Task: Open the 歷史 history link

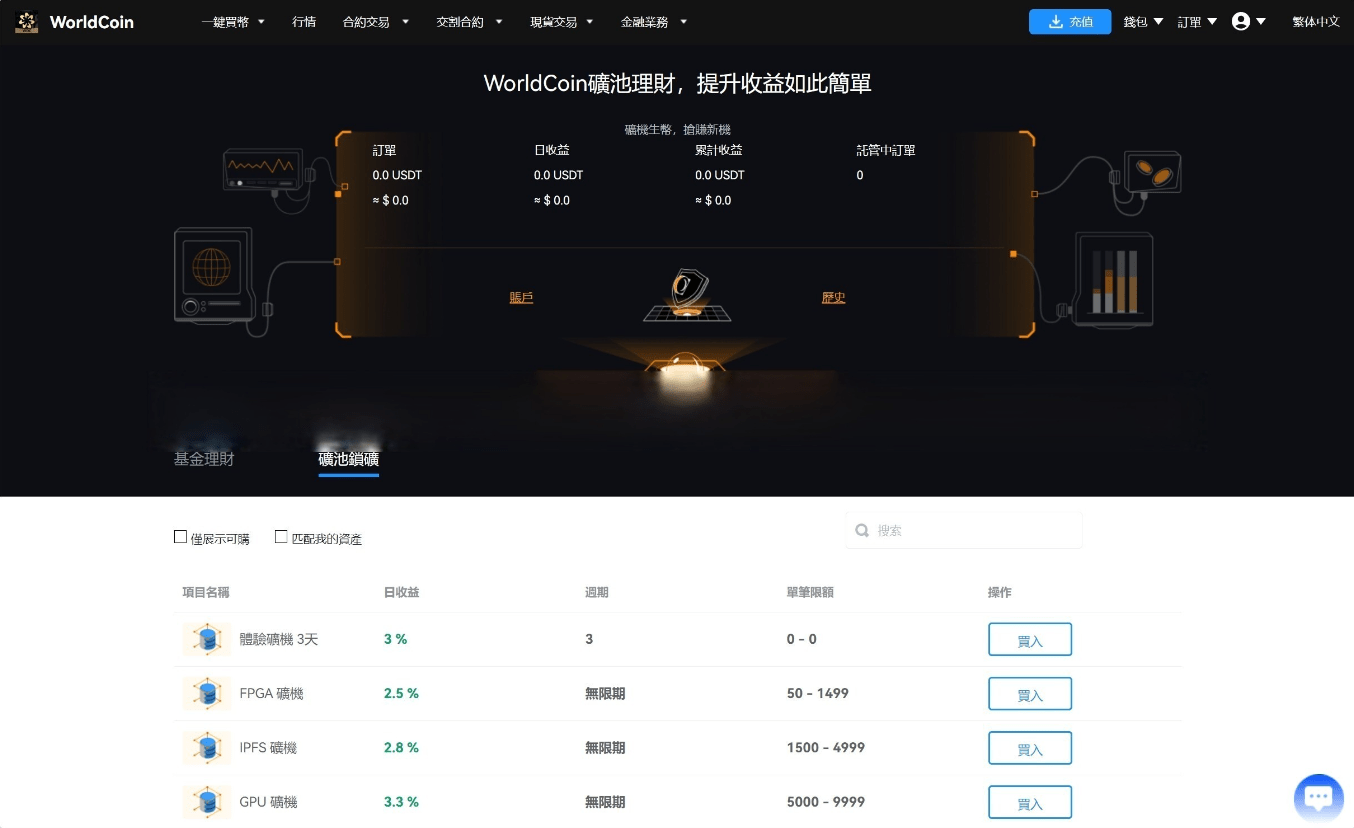Action: coord(833,298)
